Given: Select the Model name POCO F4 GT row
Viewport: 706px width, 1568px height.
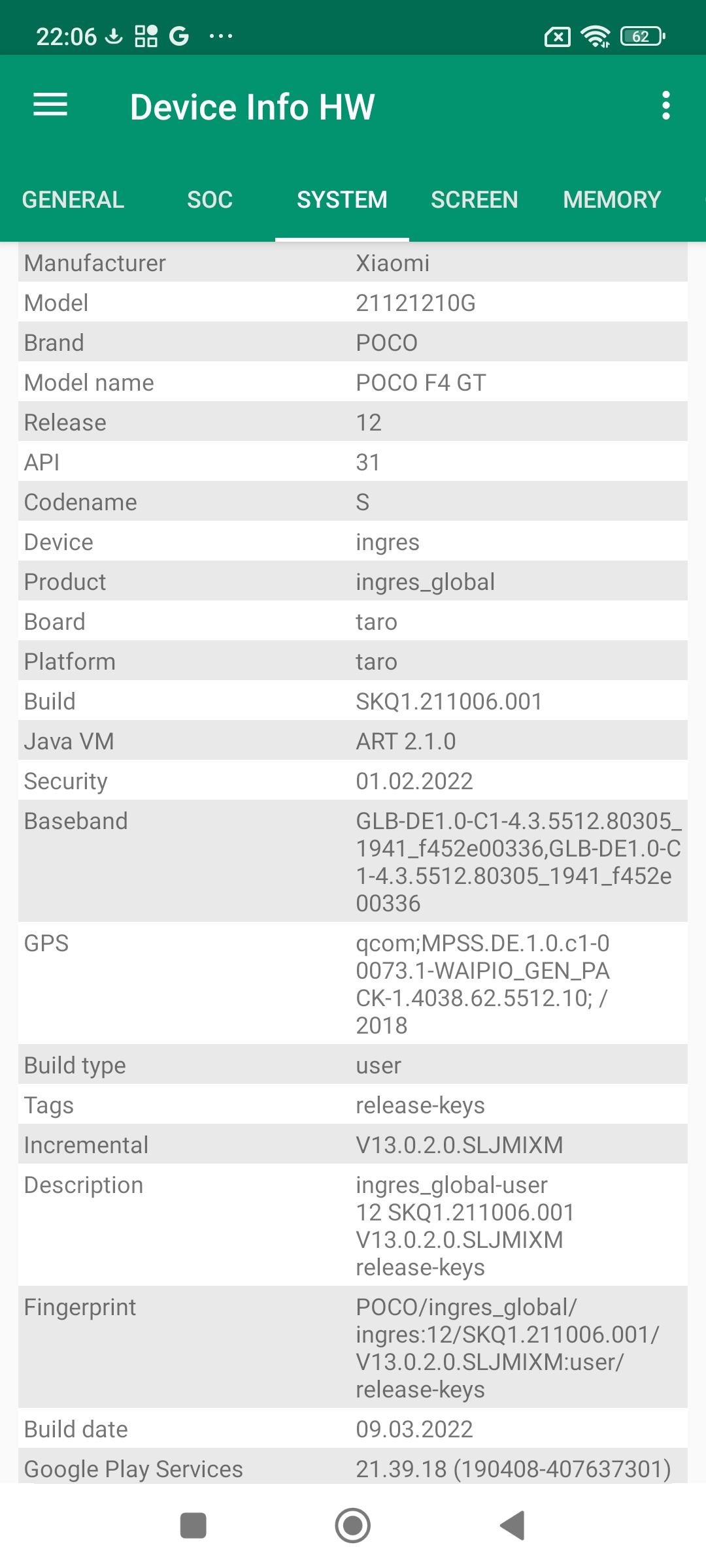Looking at the screenshot, I should point(353,382).
